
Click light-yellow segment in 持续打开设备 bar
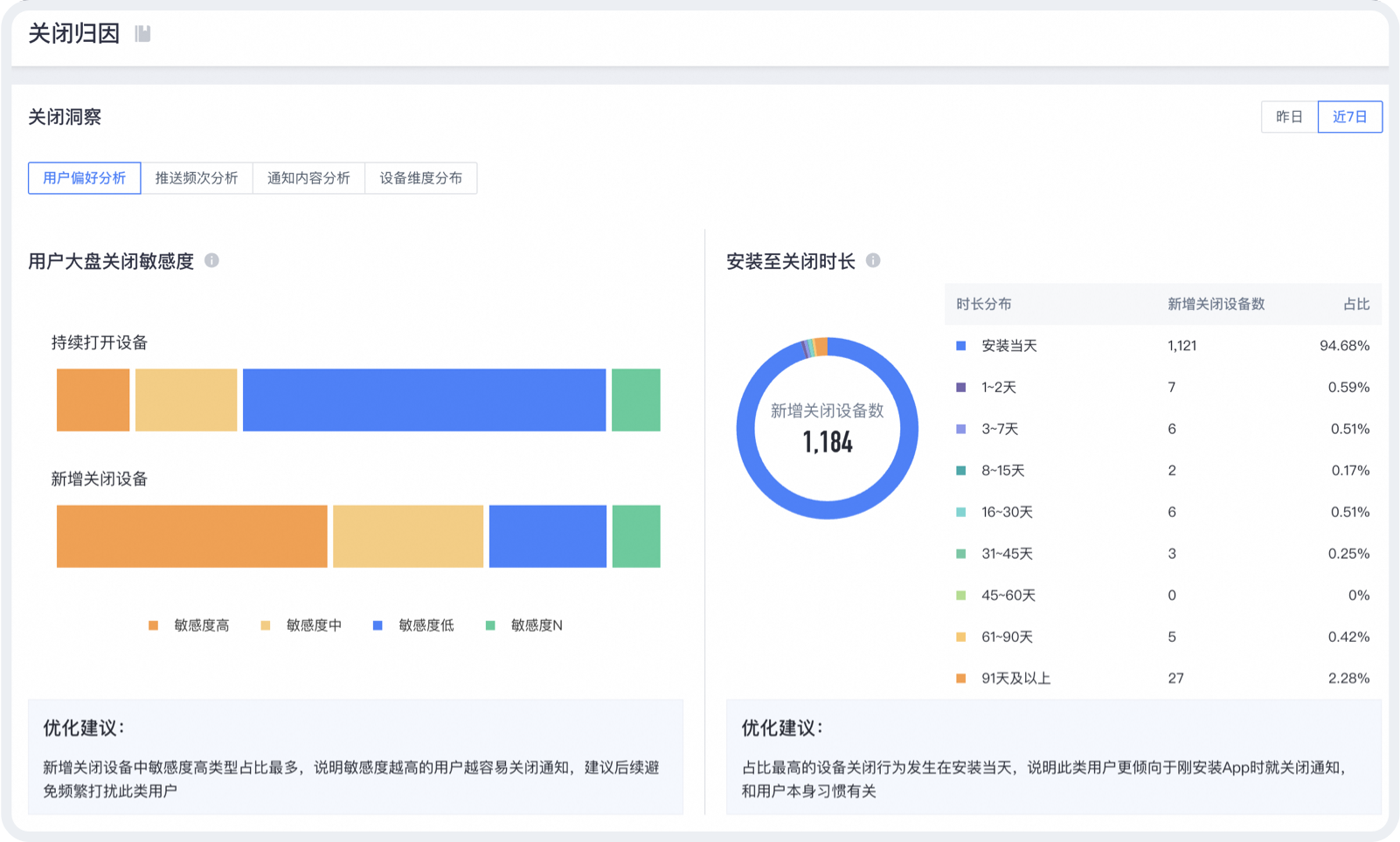(x=186, y=400)
